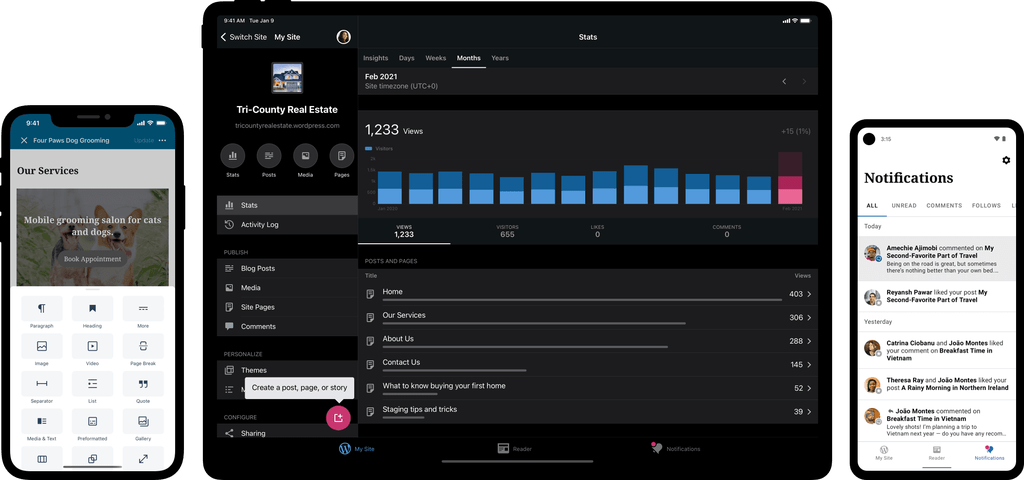1024x480 pixels.
Task: Insert a Gallery block
Action: click(x=143, y=421)
